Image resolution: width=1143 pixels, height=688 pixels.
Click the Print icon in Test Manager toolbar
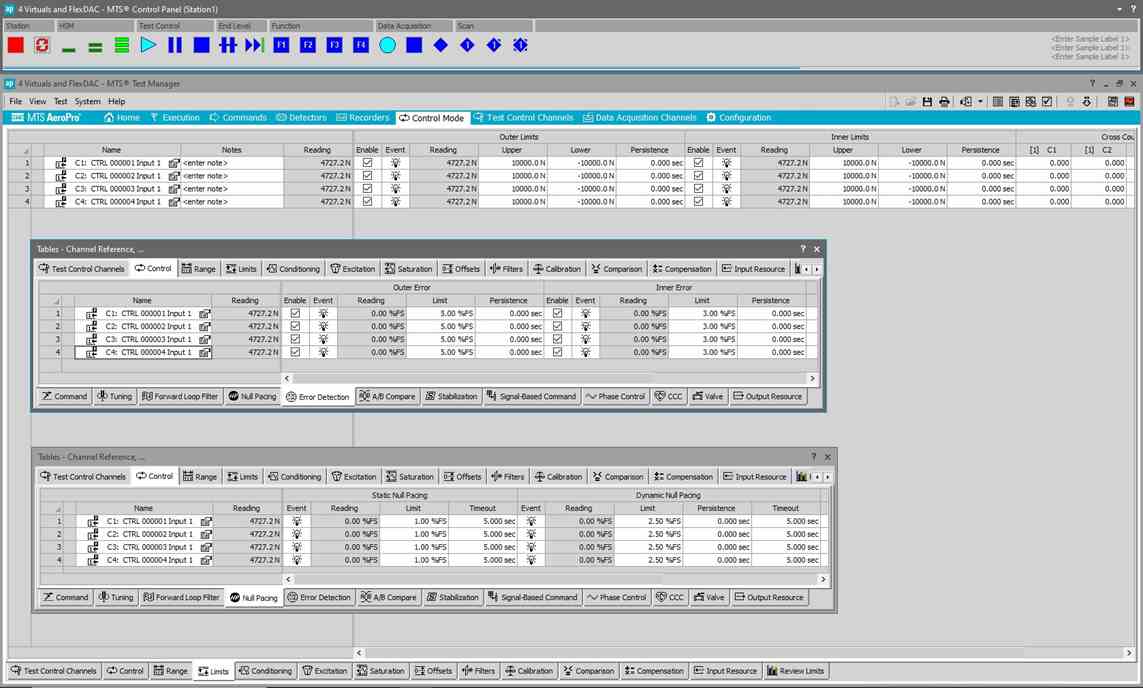click(944, 102)
